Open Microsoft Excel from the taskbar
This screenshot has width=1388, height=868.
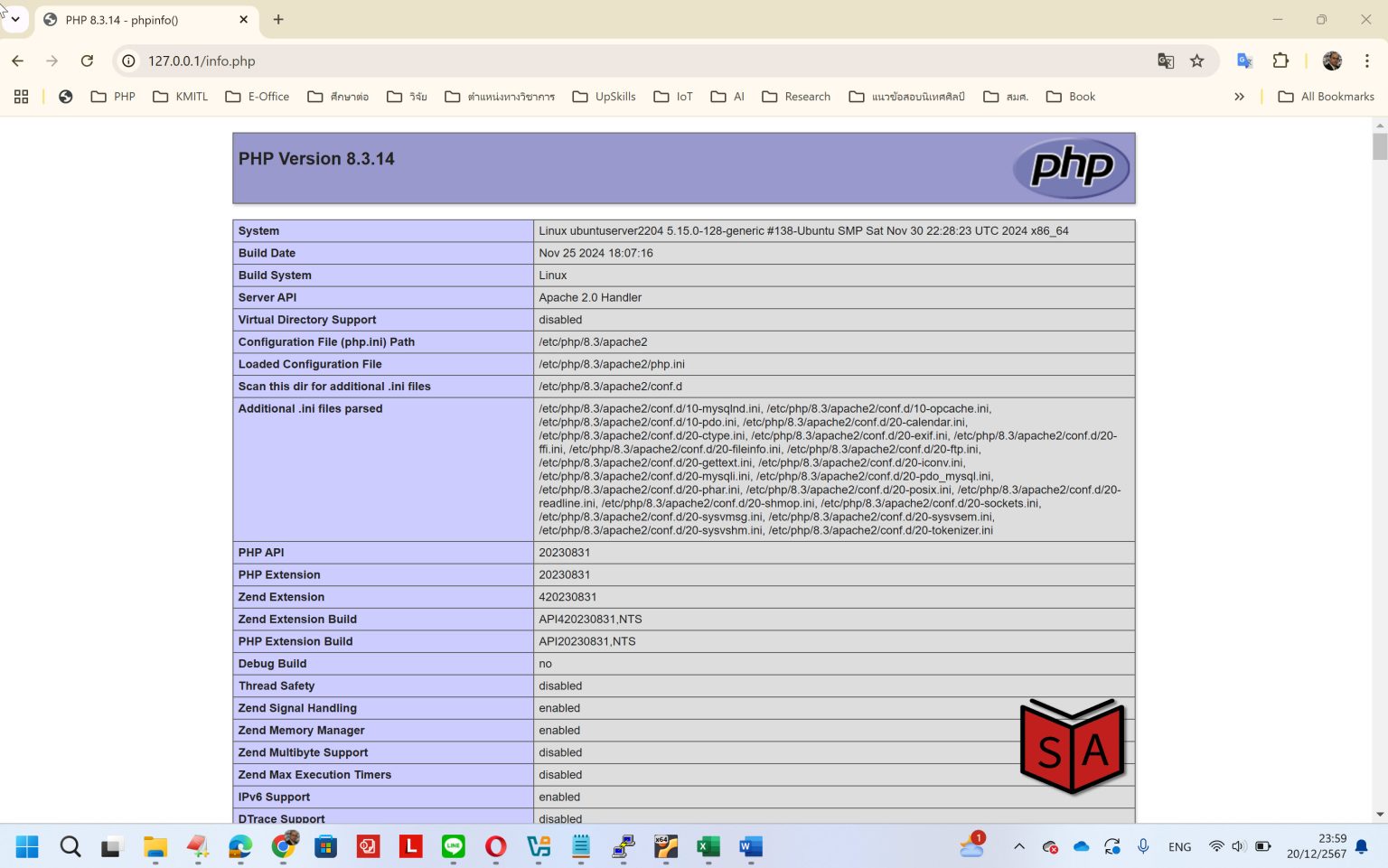[x=708, y=847]
